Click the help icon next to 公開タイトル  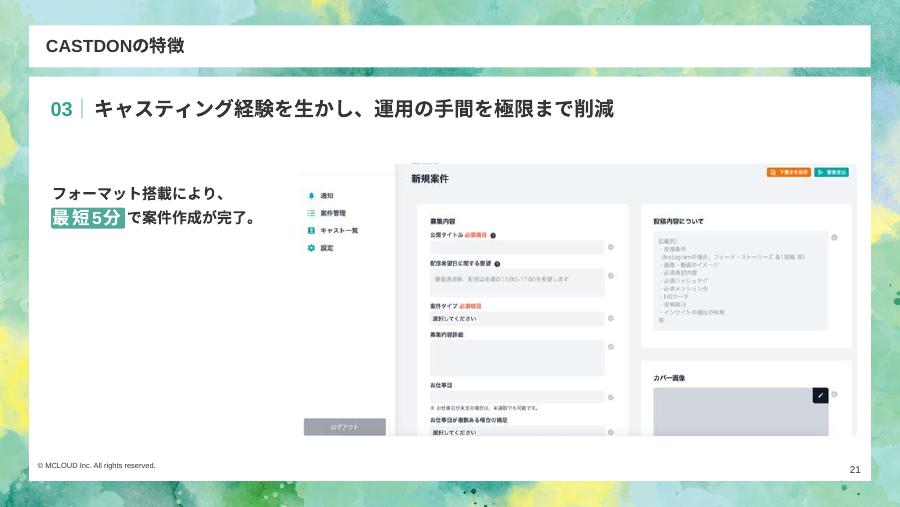point(493,235)
